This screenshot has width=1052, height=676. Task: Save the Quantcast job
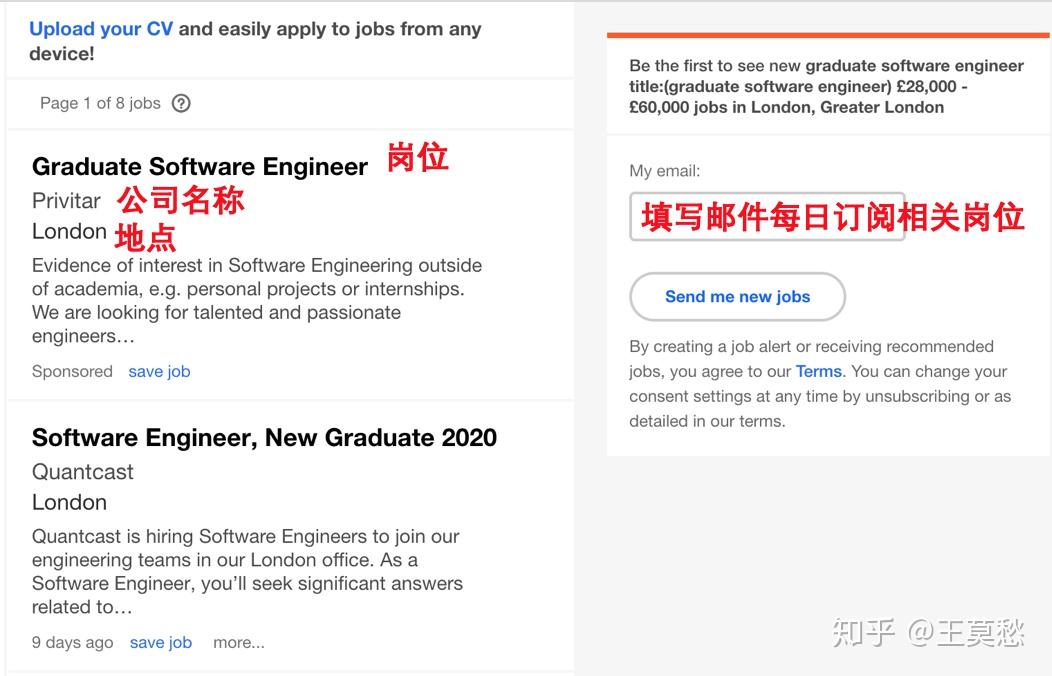(x=160, y=643)
